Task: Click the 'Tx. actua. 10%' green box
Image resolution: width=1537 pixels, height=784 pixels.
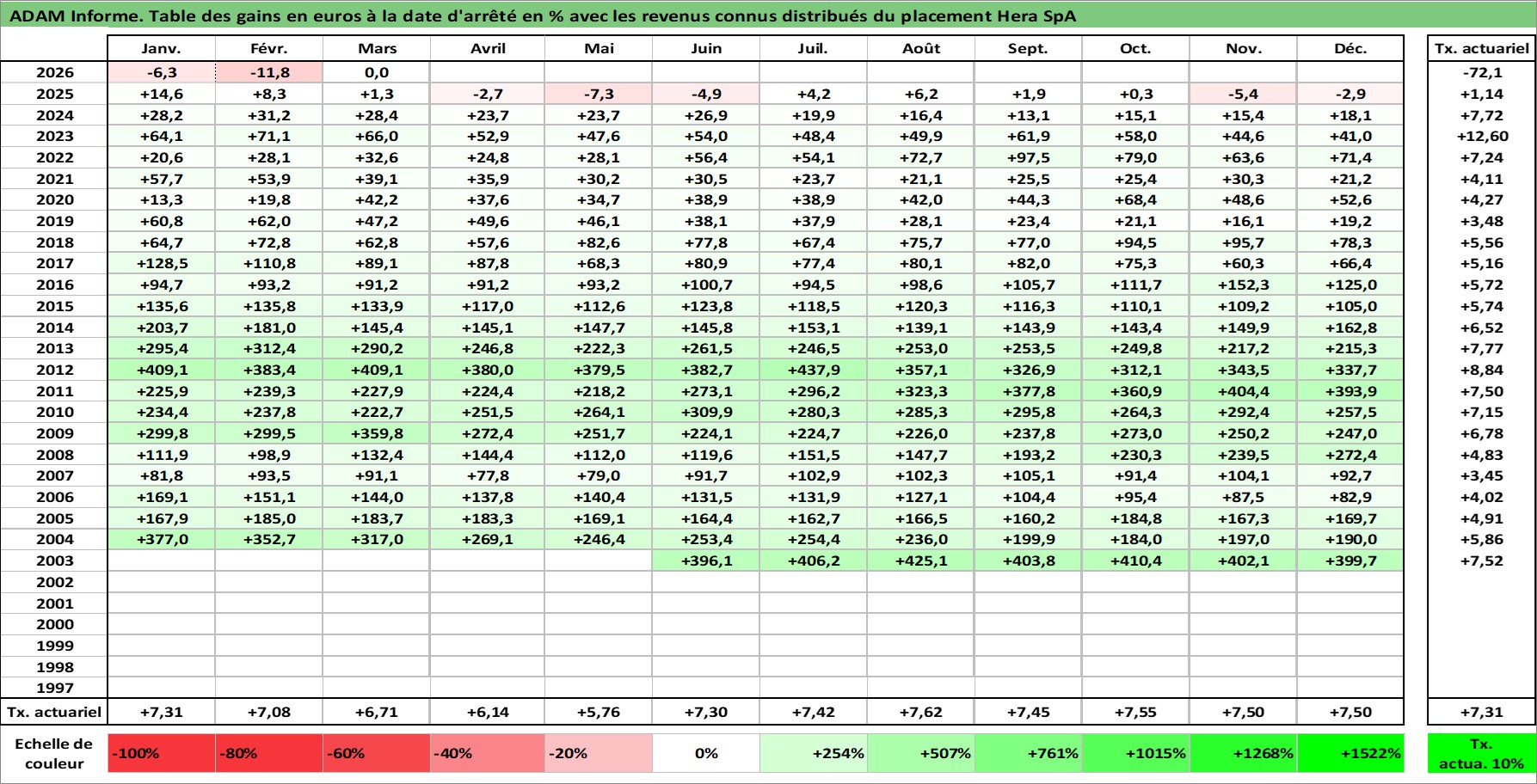Action: pos(1481,753)
